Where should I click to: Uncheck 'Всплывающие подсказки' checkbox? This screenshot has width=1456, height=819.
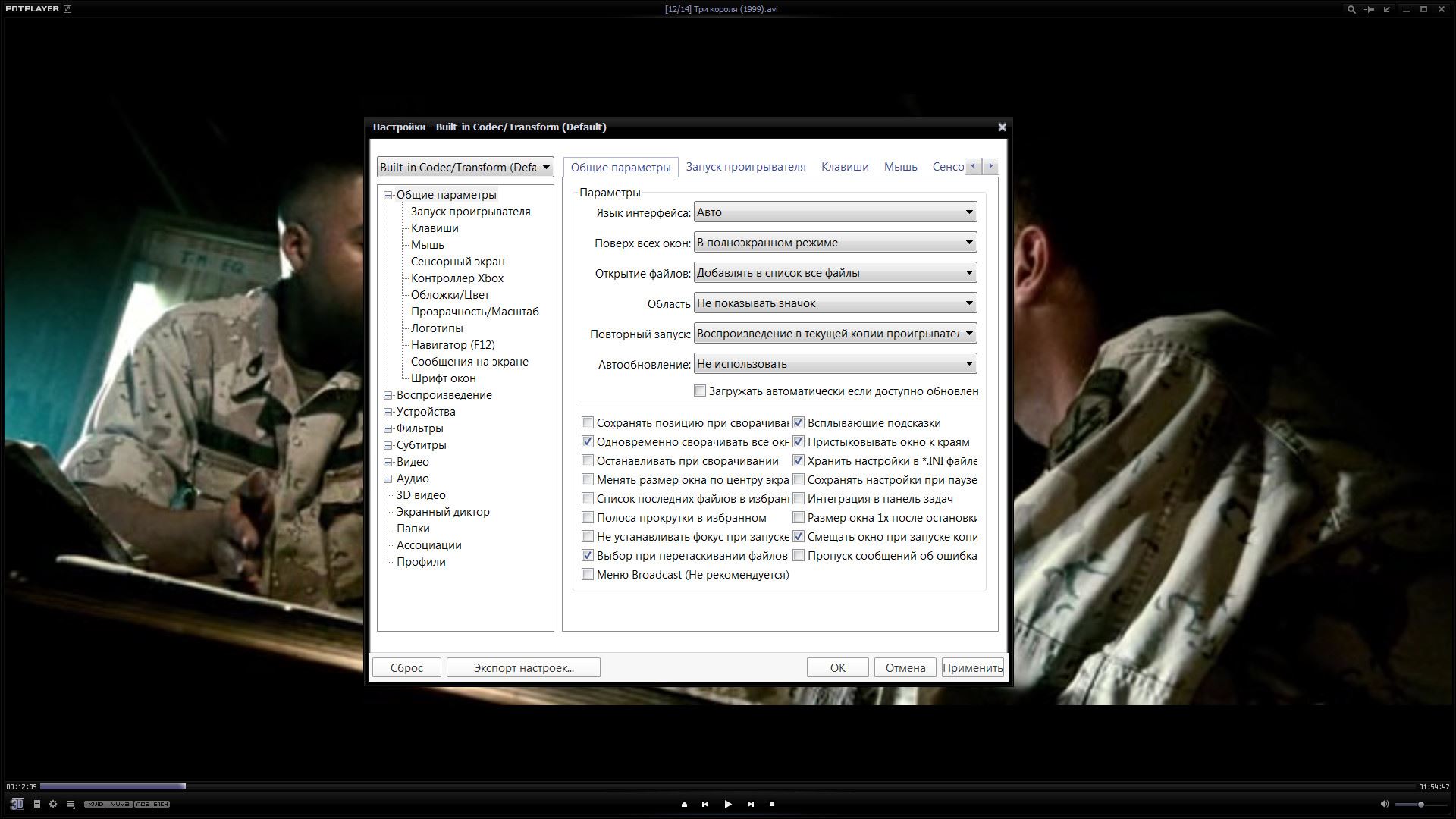[x=799, y=422]
